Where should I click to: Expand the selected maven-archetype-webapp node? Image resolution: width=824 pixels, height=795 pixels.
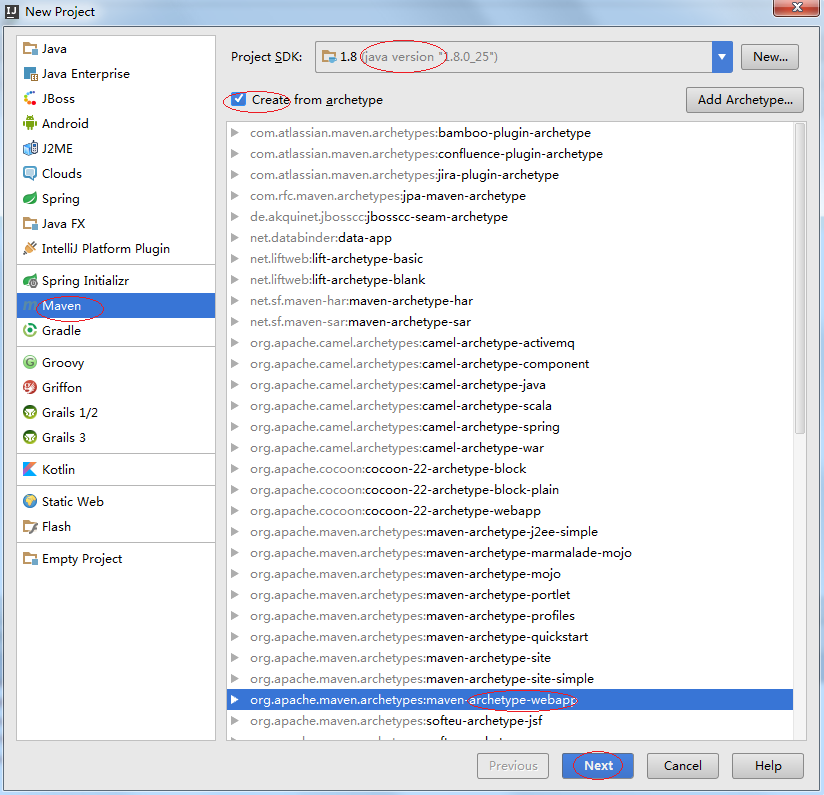click(235, 699)
